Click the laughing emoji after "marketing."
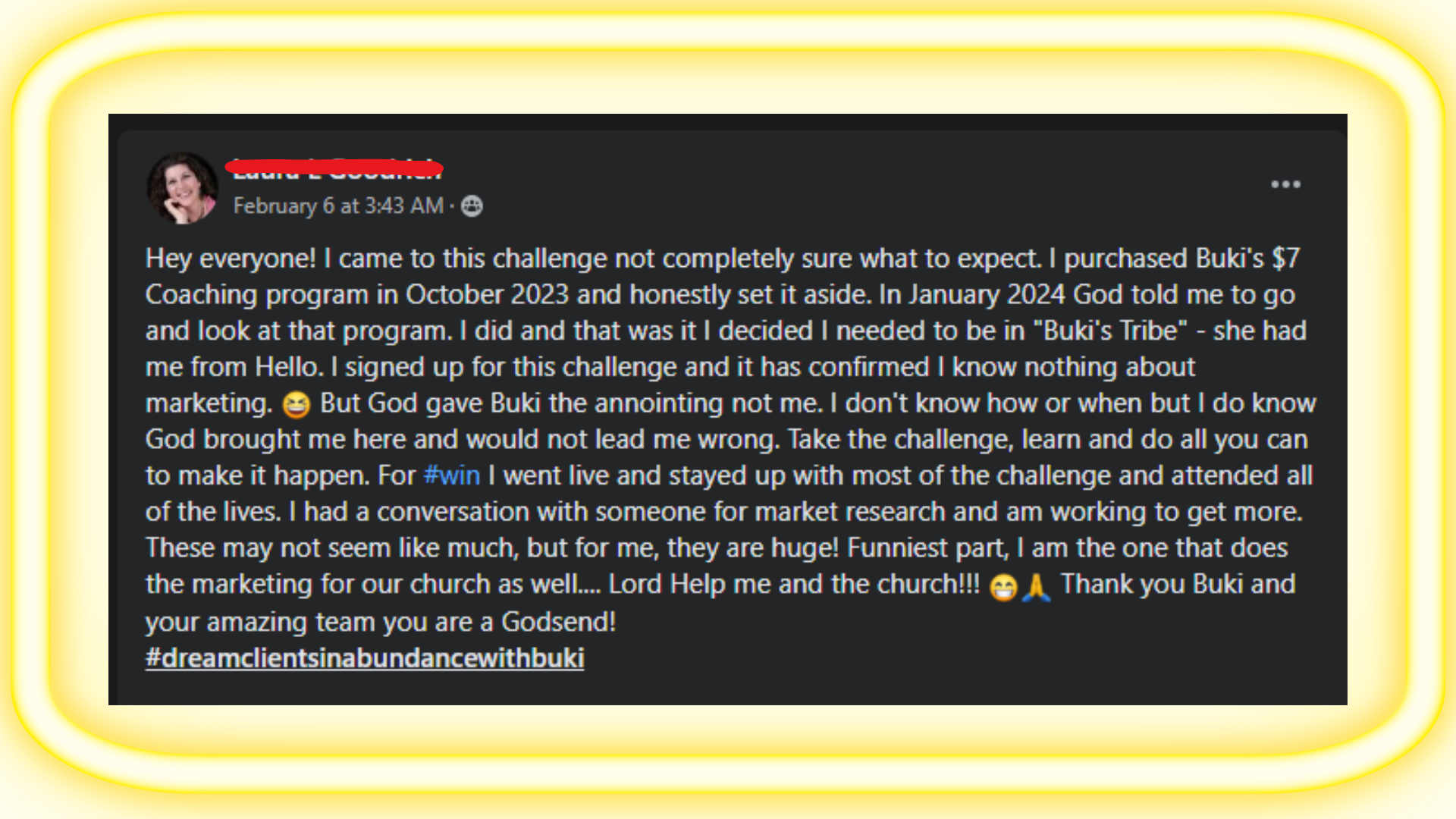The height and width of the screenshot is (819, 1456). [x=296, y=405]
